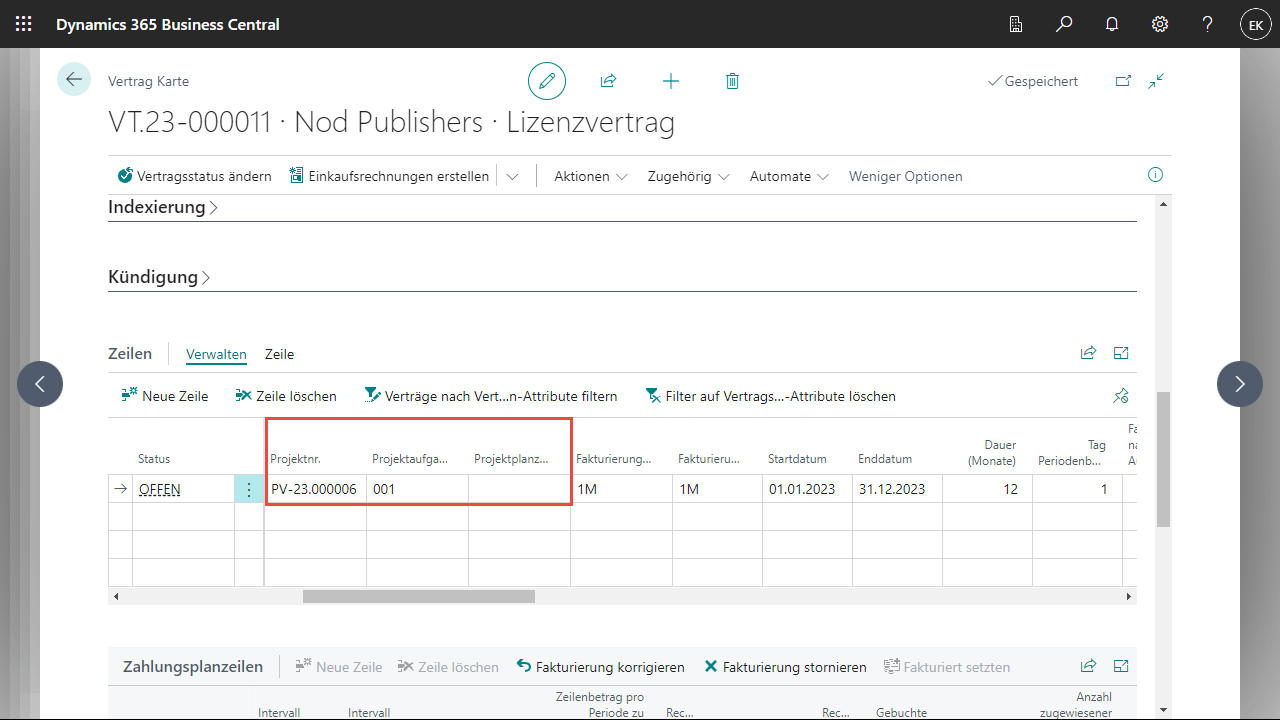
Task: Open the app launcher waffle icon
Action: click(24, 24)
